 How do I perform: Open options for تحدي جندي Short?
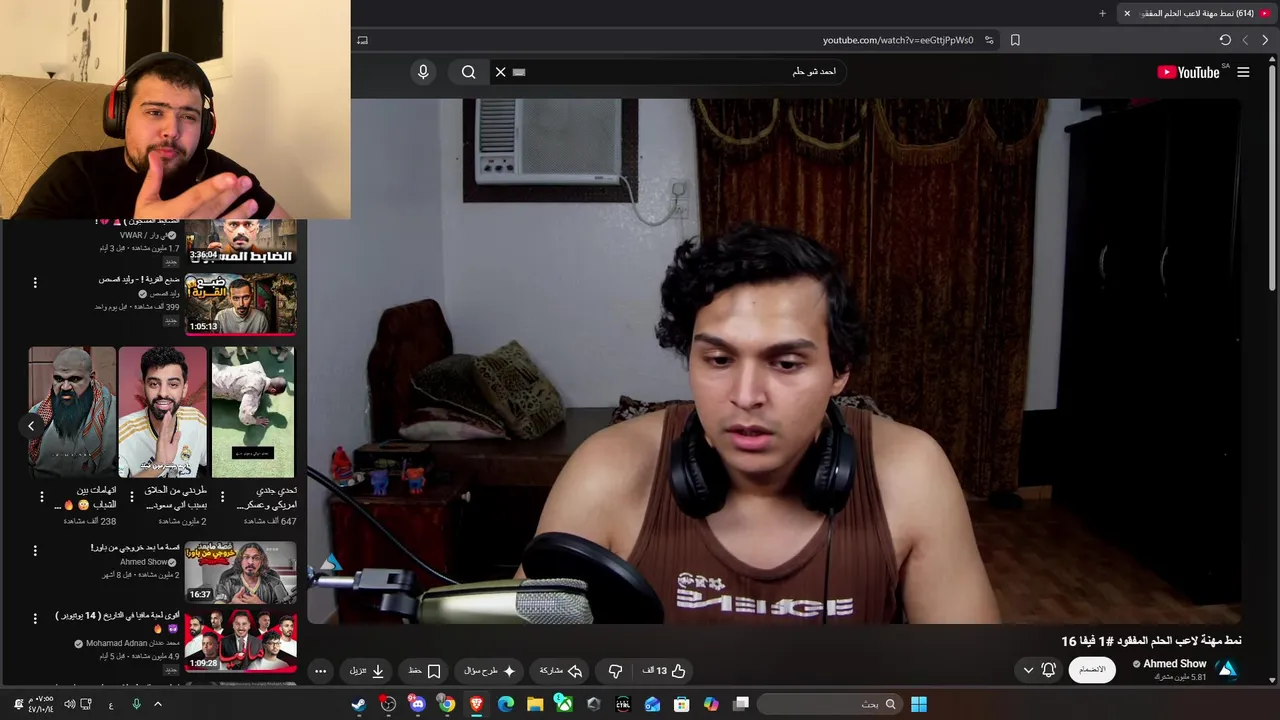222,497
